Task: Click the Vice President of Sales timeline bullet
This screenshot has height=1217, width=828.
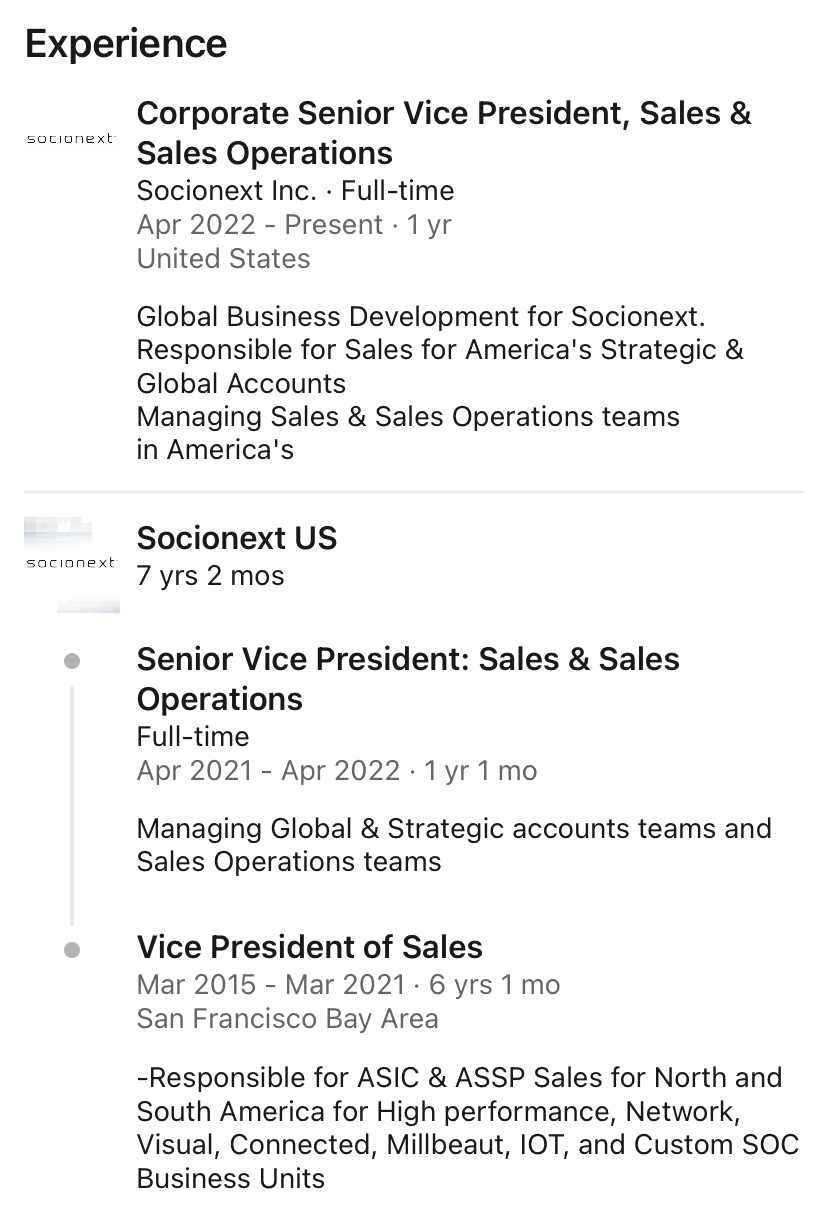Action: click(71, 949)
